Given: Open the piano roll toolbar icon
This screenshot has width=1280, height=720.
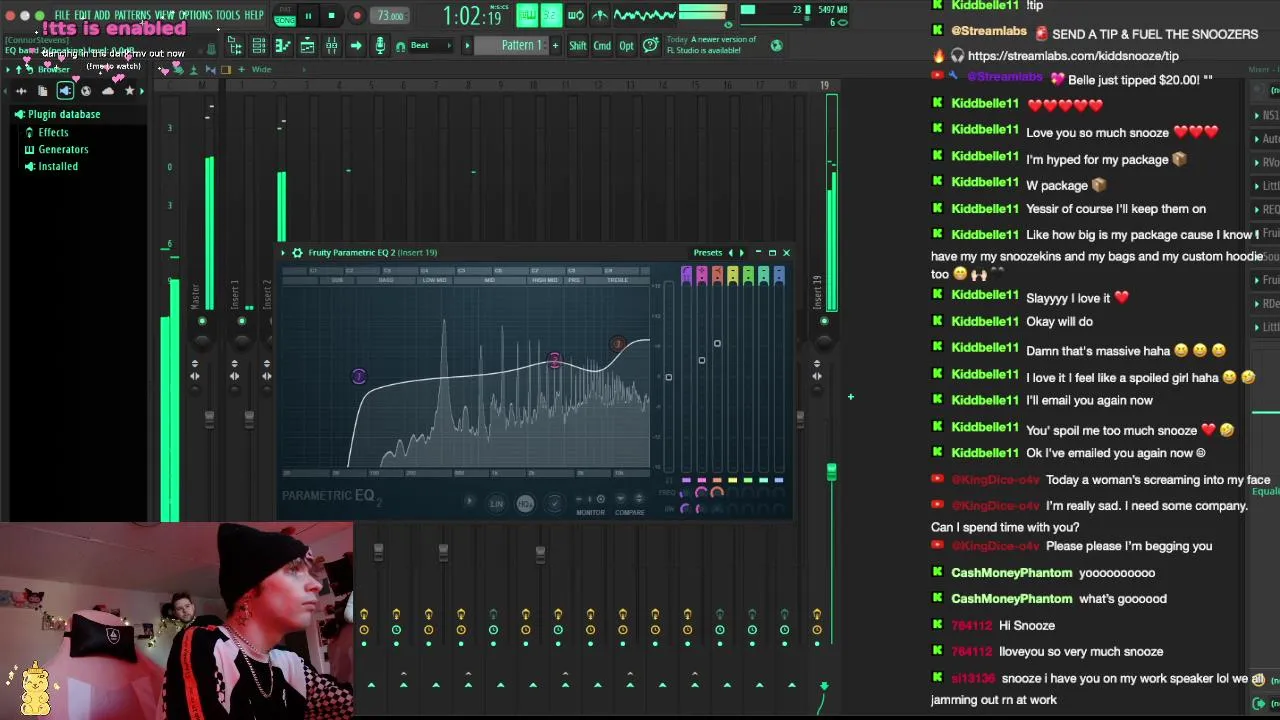Looking at the screenshot, I should click(x=283, y=46).
